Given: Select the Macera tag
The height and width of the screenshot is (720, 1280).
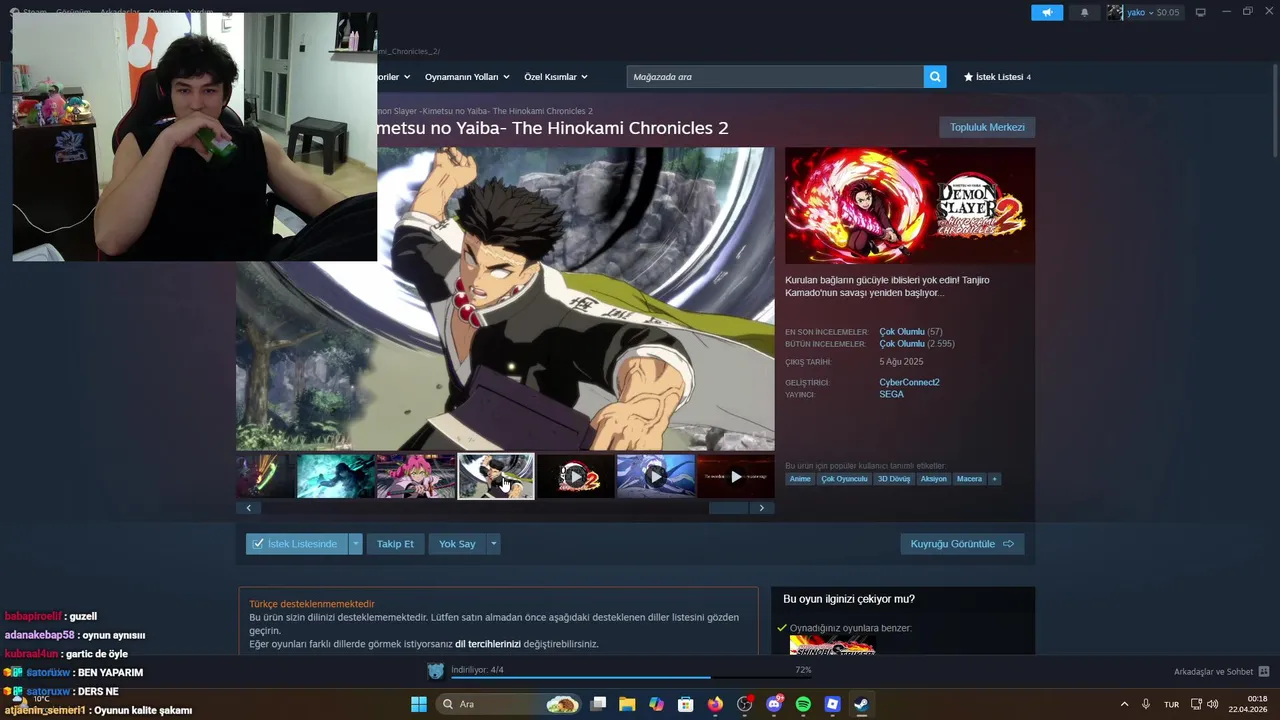Looking at the screenshot, I should coord(969,479).
